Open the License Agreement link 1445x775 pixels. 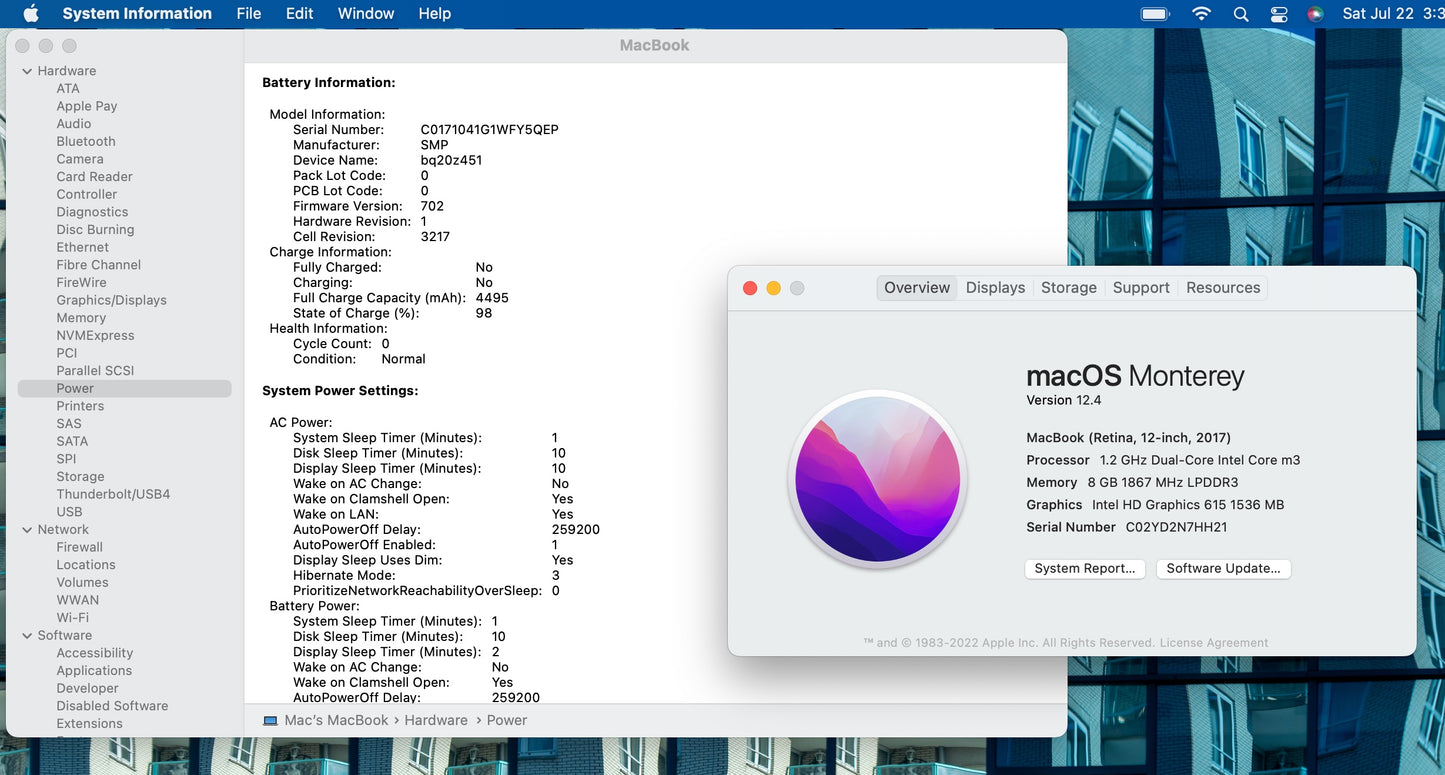(x=1213, y=643)
